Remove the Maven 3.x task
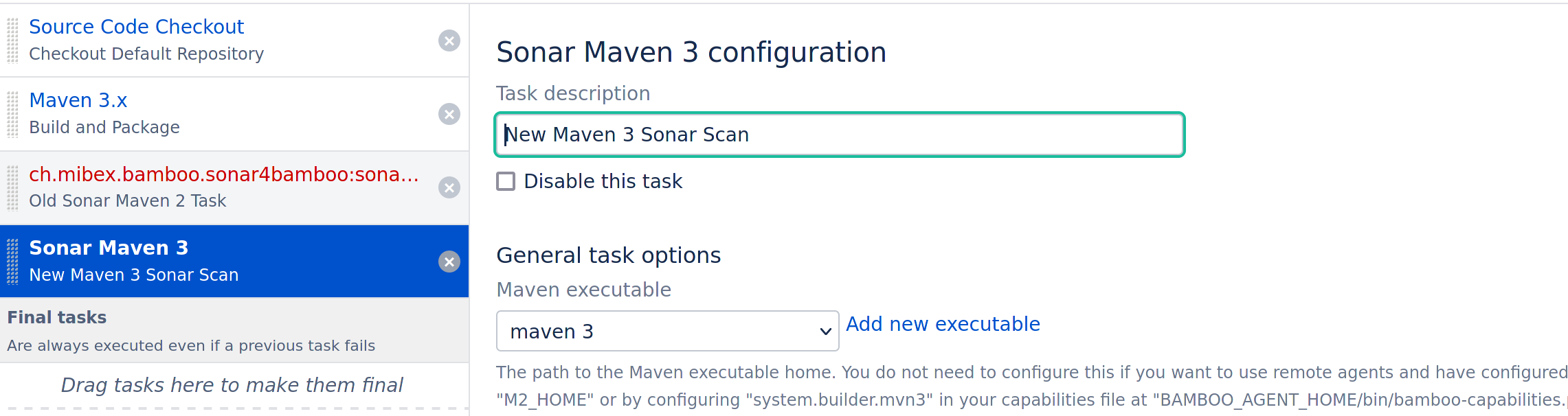 tap(449, 114)
